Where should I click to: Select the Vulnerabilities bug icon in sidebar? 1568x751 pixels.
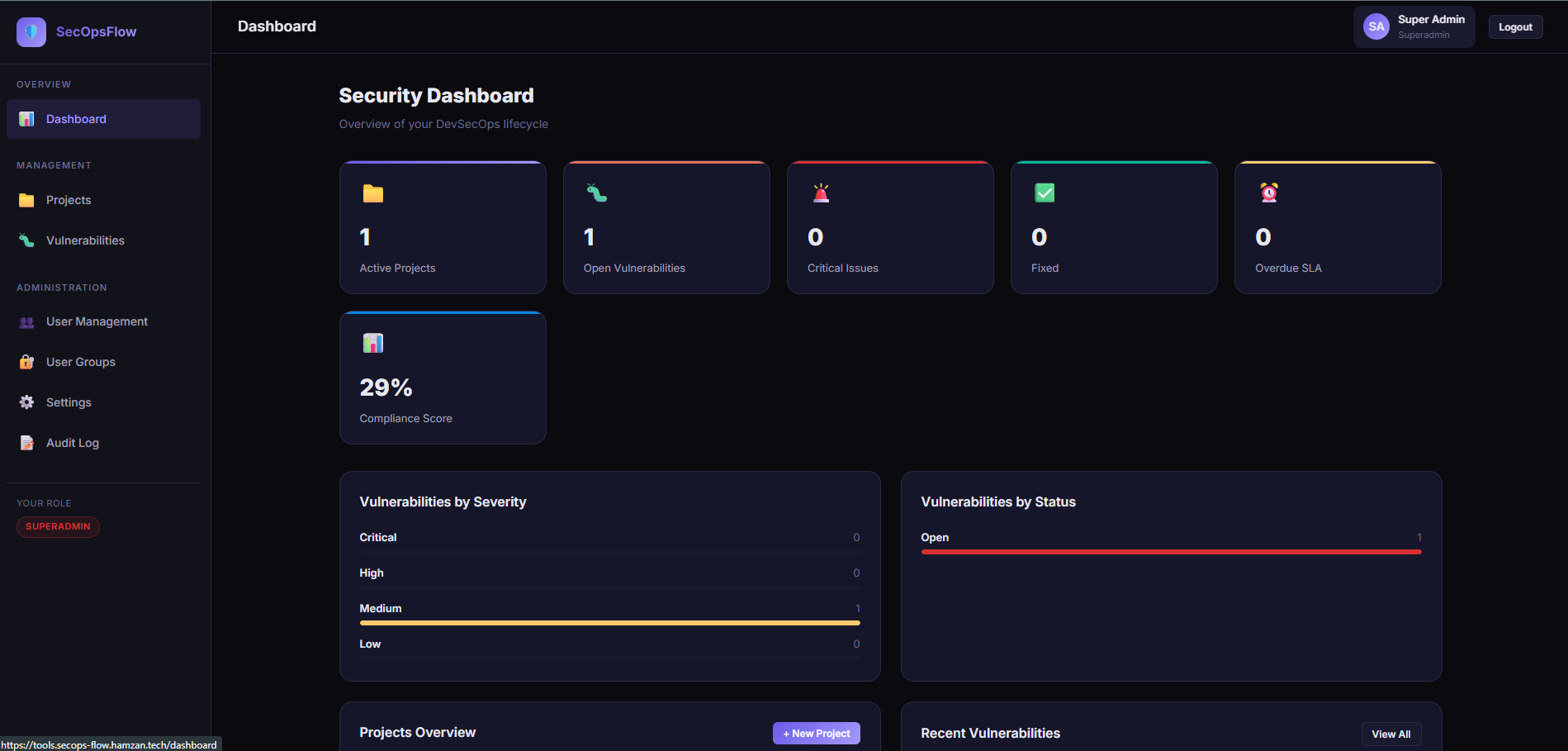pyautogui.click(x=26, y=240)
